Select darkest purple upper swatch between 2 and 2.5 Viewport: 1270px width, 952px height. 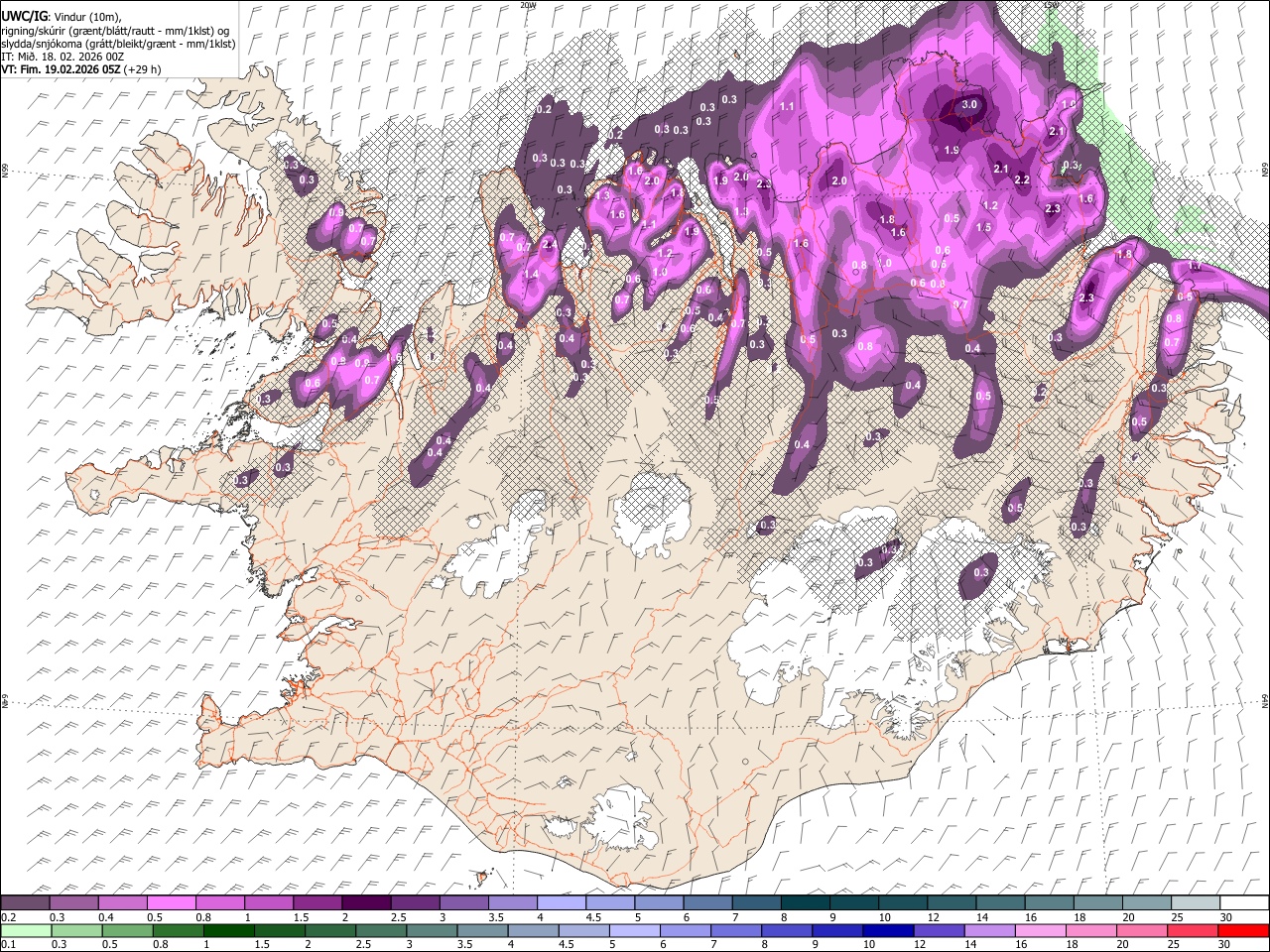tap(366, 902)
